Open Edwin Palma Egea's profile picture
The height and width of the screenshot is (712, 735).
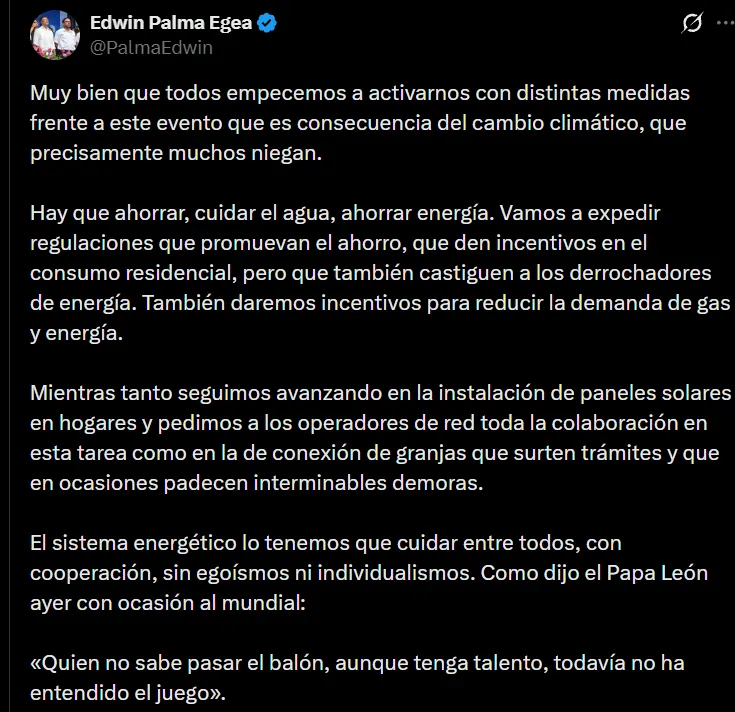pos(55,35)
